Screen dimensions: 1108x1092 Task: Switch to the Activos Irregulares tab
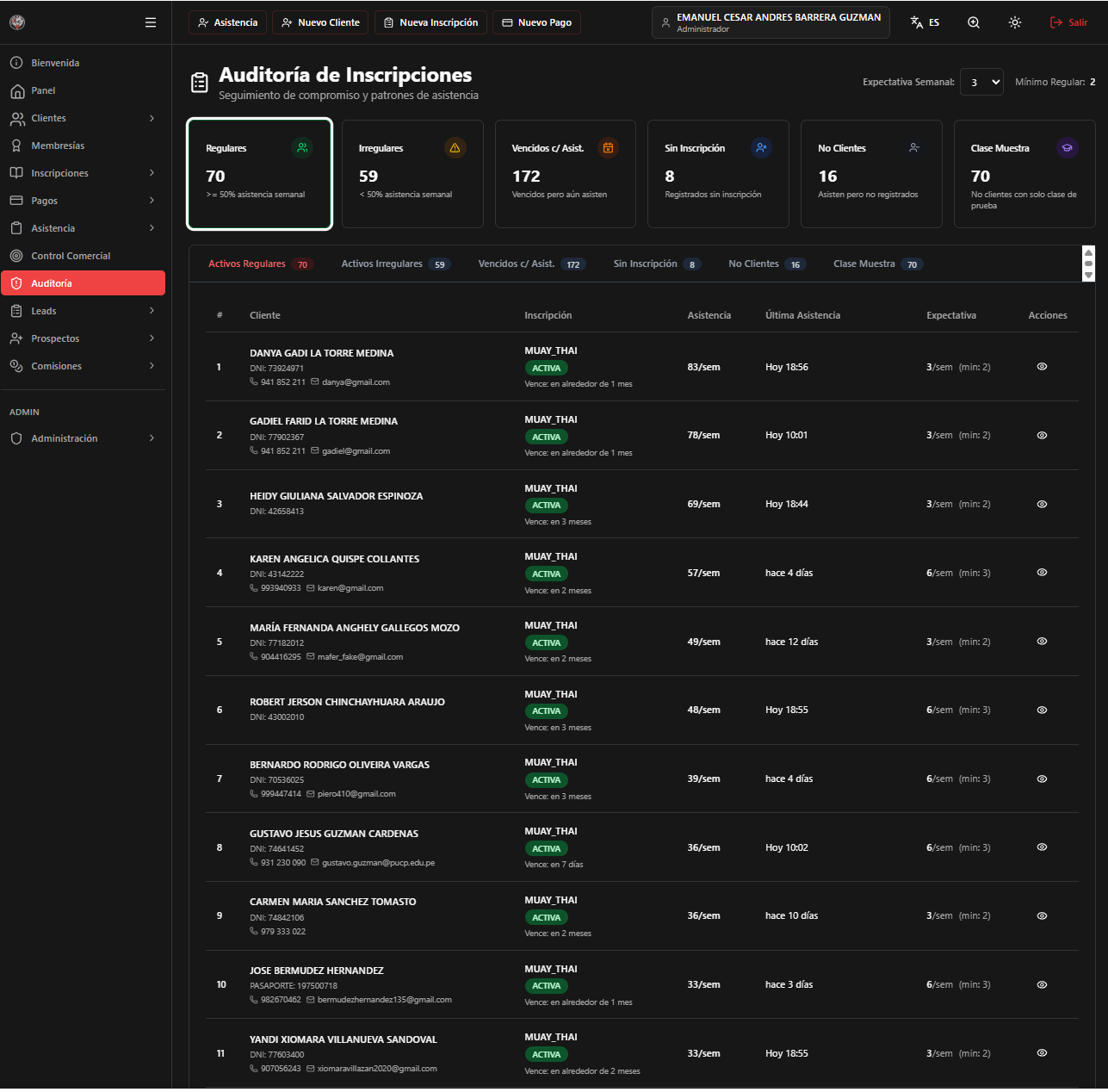pos(395,264)
